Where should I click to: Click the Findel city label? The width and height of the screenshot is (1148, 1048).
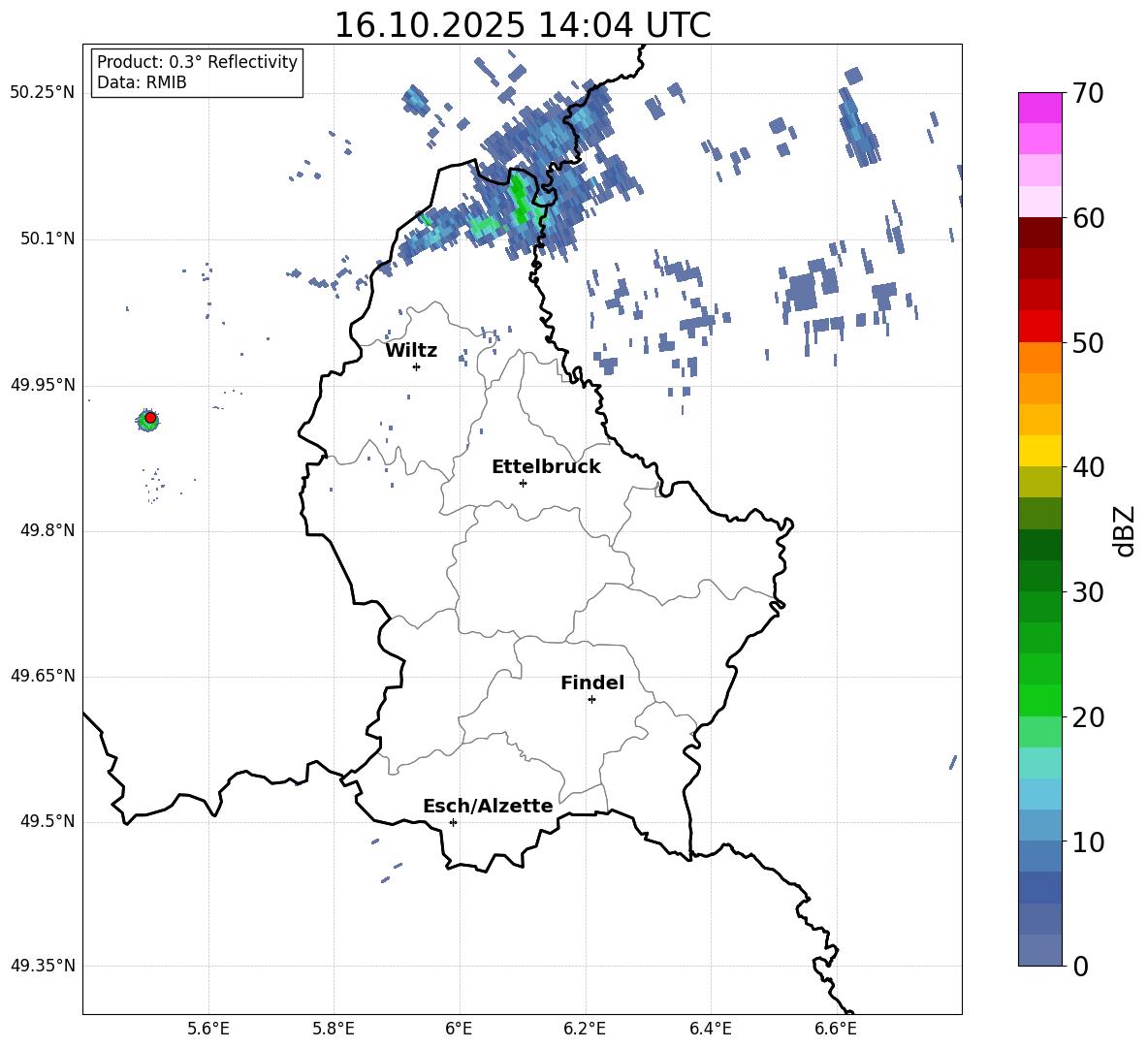tap(592, 683)
